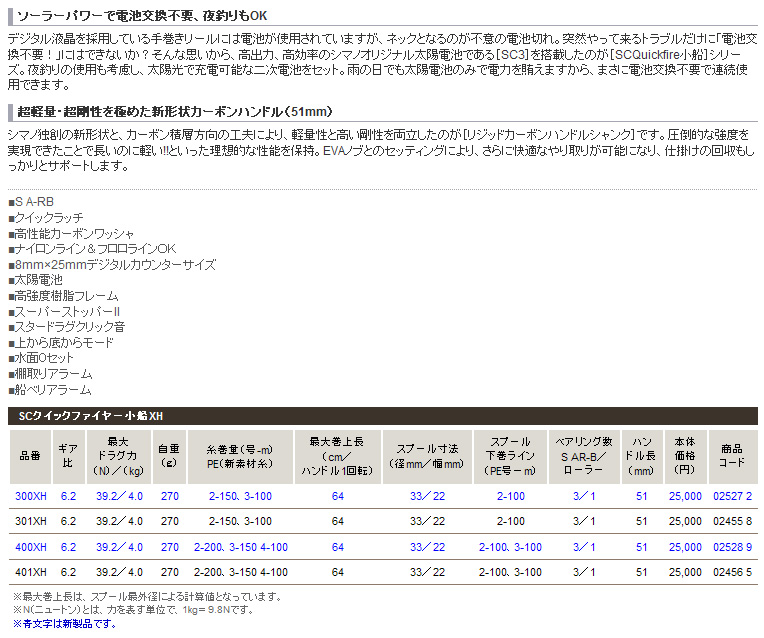
Task: Click the model number 301XH
Action: [31, 522]
